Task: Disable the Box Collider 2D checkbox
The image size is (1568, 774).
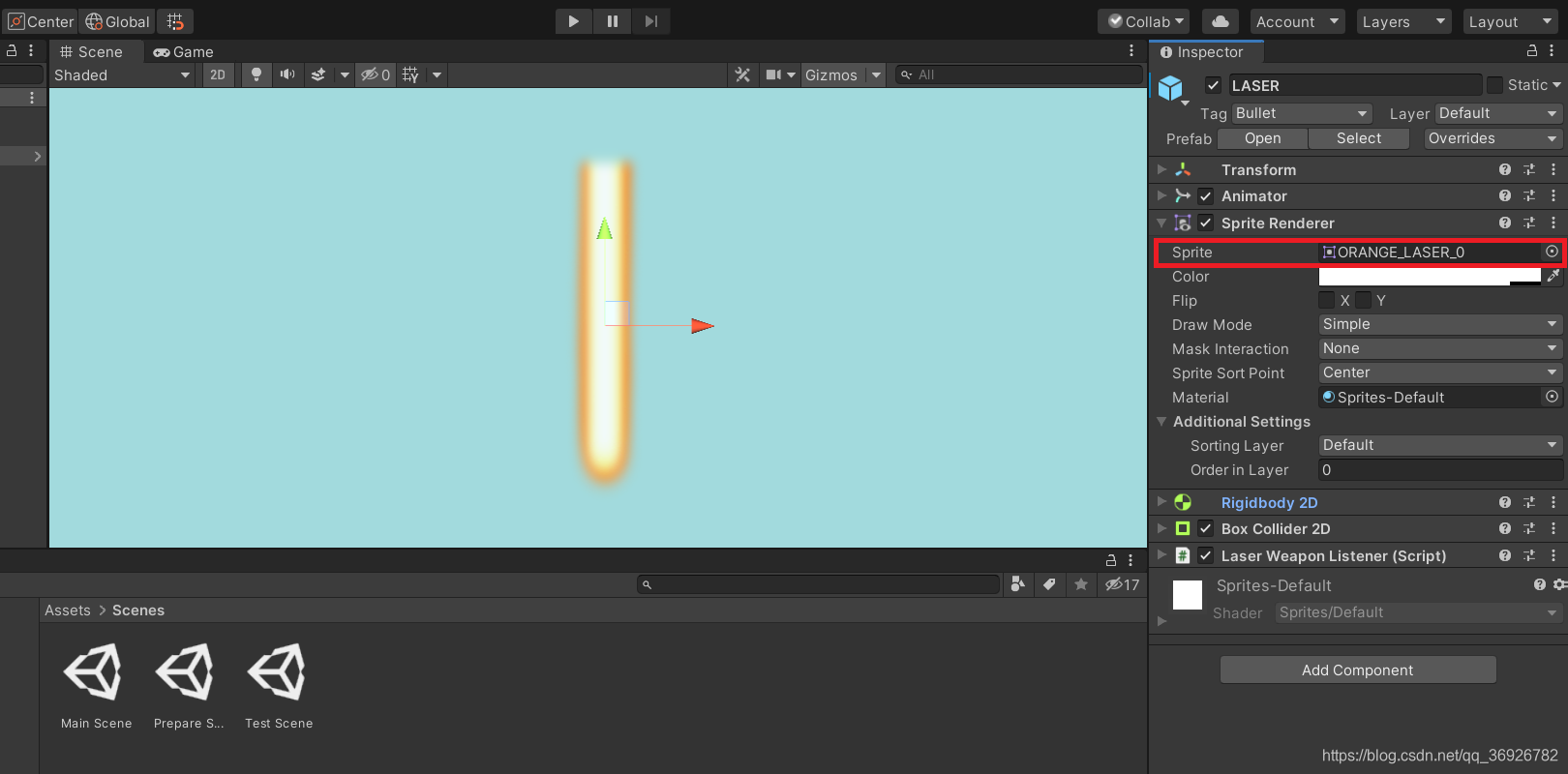Action: point(1205,529)
